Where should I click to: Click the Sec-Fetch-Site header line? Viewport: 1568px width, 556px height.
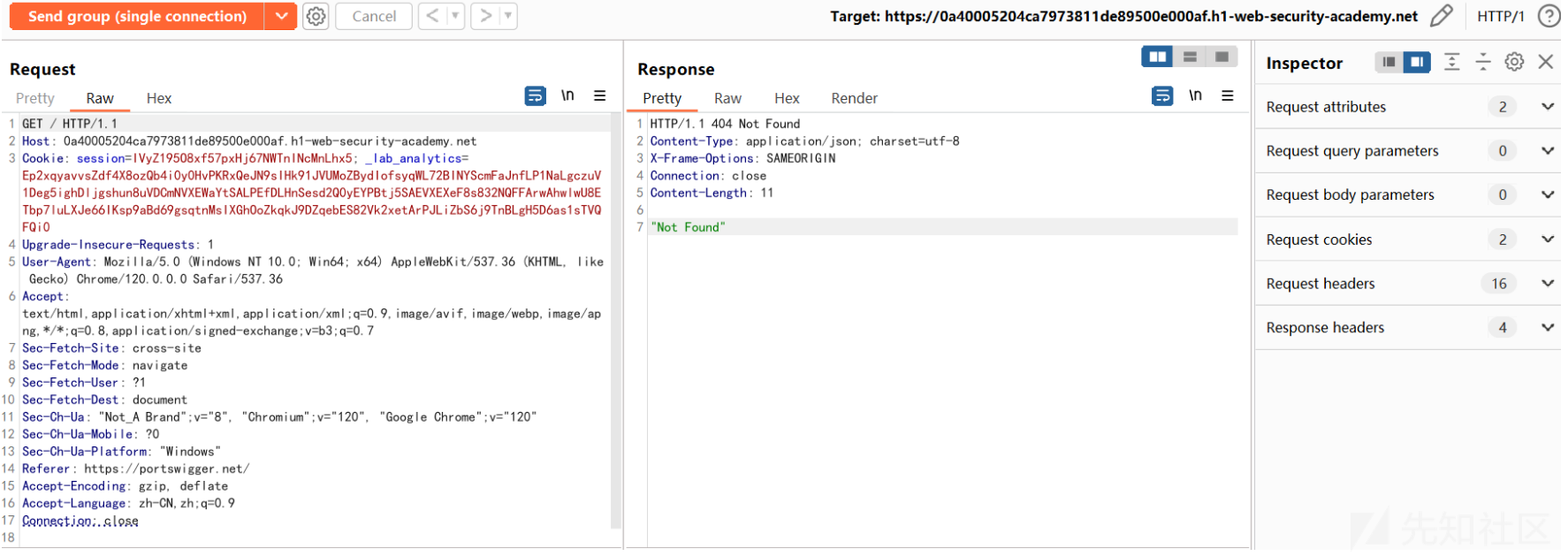(x=112, y=348)
